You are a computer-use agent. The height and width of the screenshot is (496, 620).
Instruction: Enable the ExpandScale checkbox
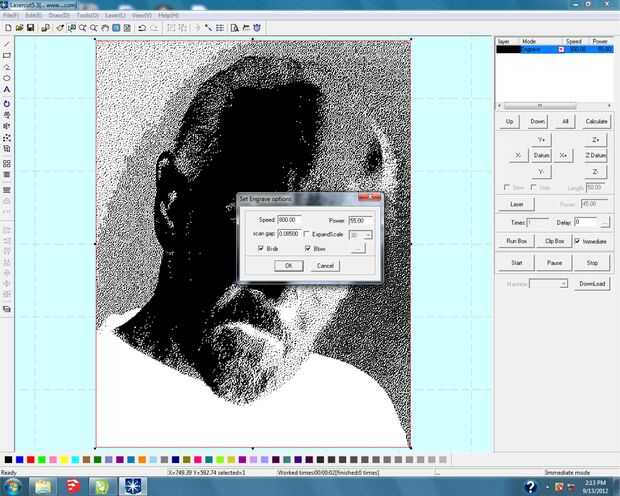307,234
